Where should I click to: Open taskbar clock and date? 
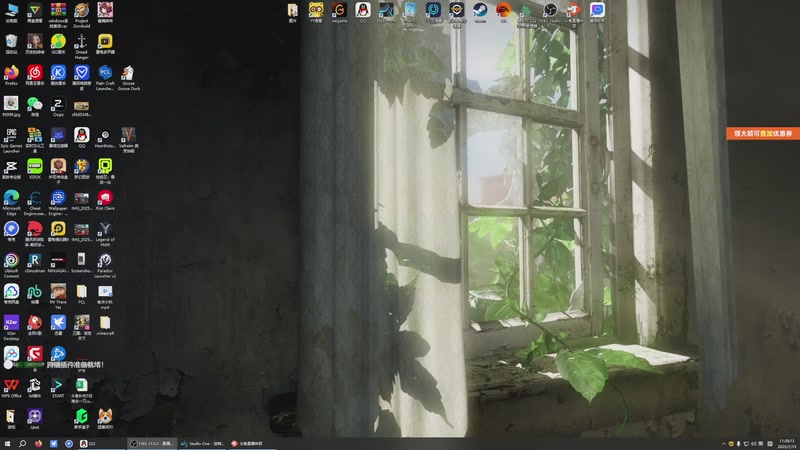tap(786, 444)
